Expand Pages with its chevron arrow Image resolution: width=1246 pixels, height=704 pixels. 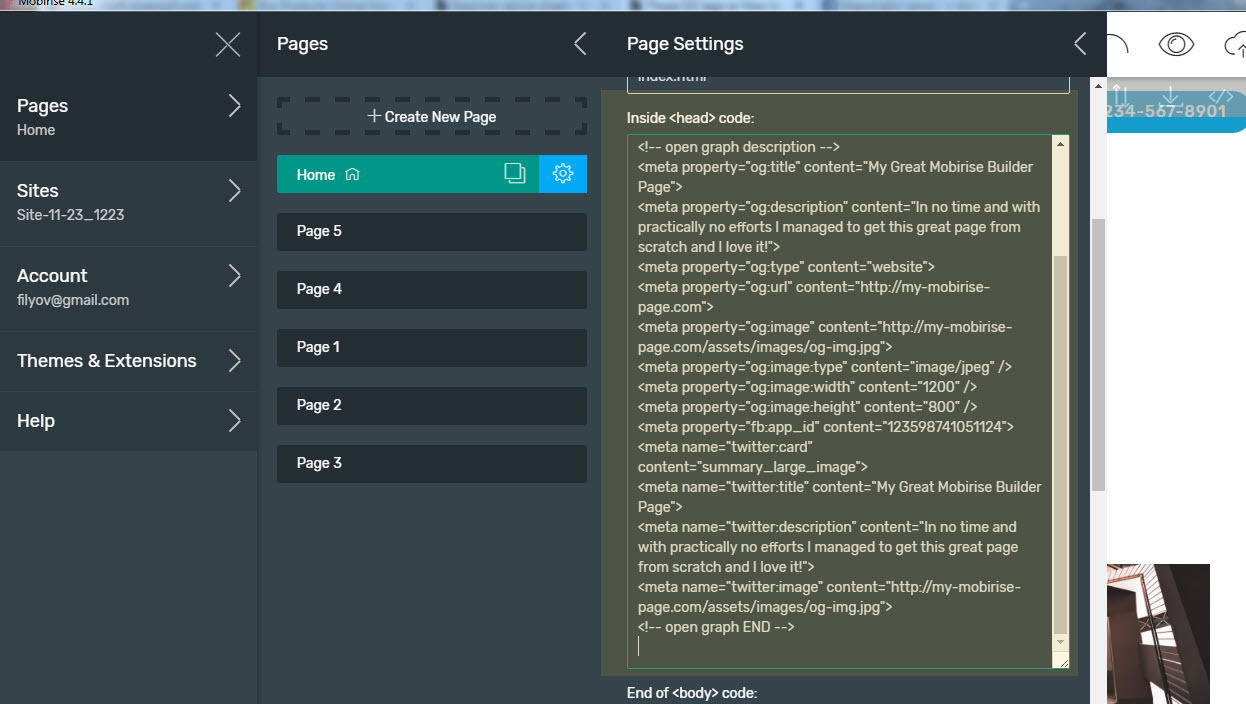click(235, 106)
